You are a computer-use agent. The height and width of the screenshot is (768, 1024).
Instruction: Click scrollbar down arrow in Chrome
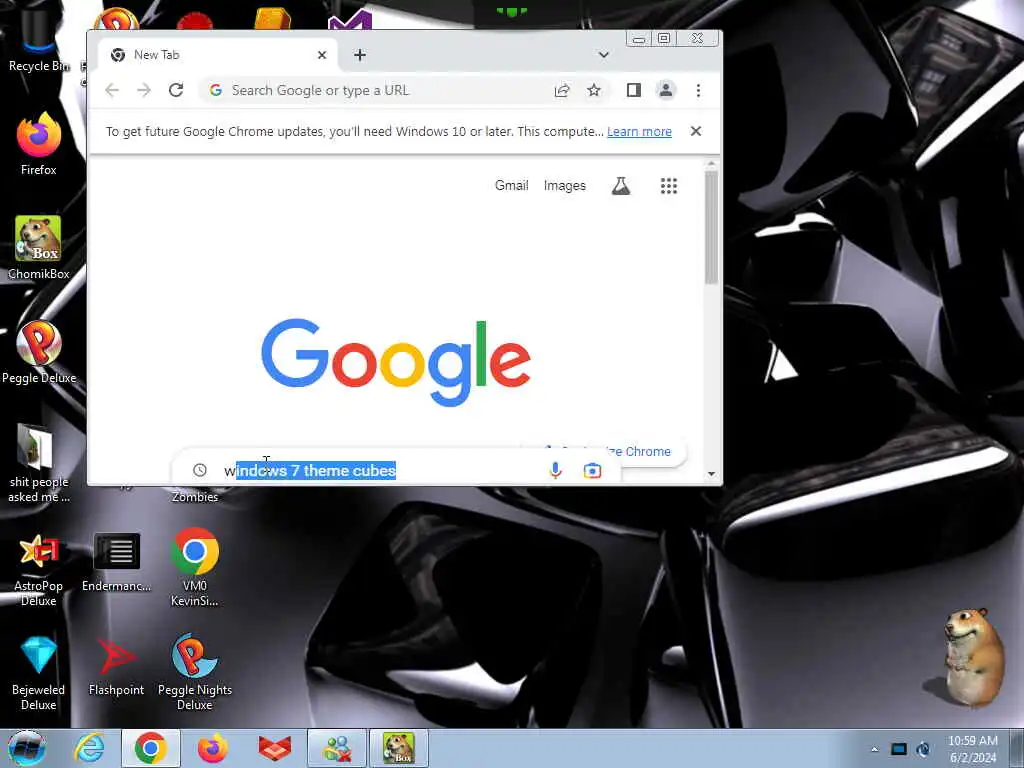point(711,474)
